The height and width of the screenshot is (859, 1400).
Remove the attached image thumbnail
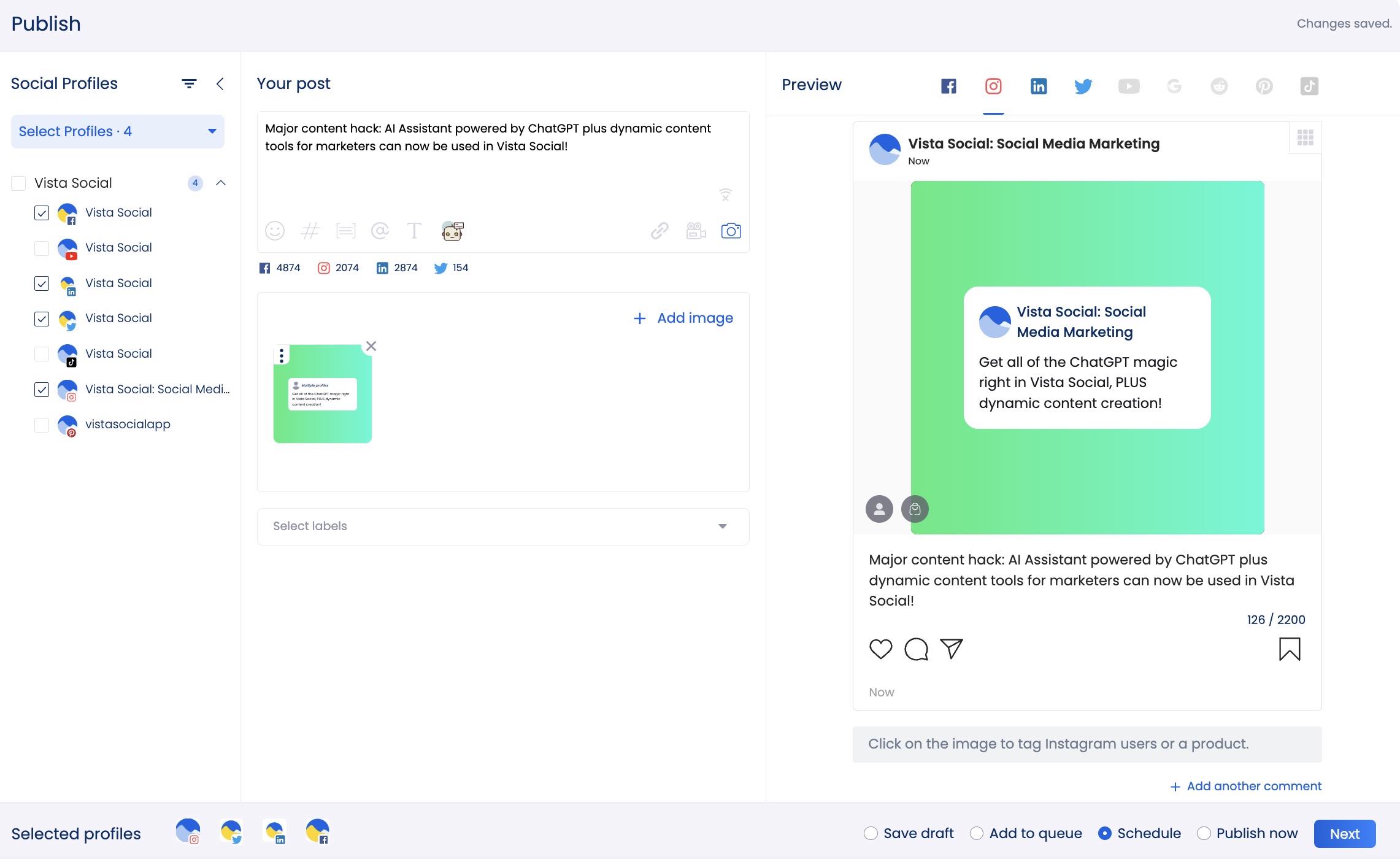(371, 346)
